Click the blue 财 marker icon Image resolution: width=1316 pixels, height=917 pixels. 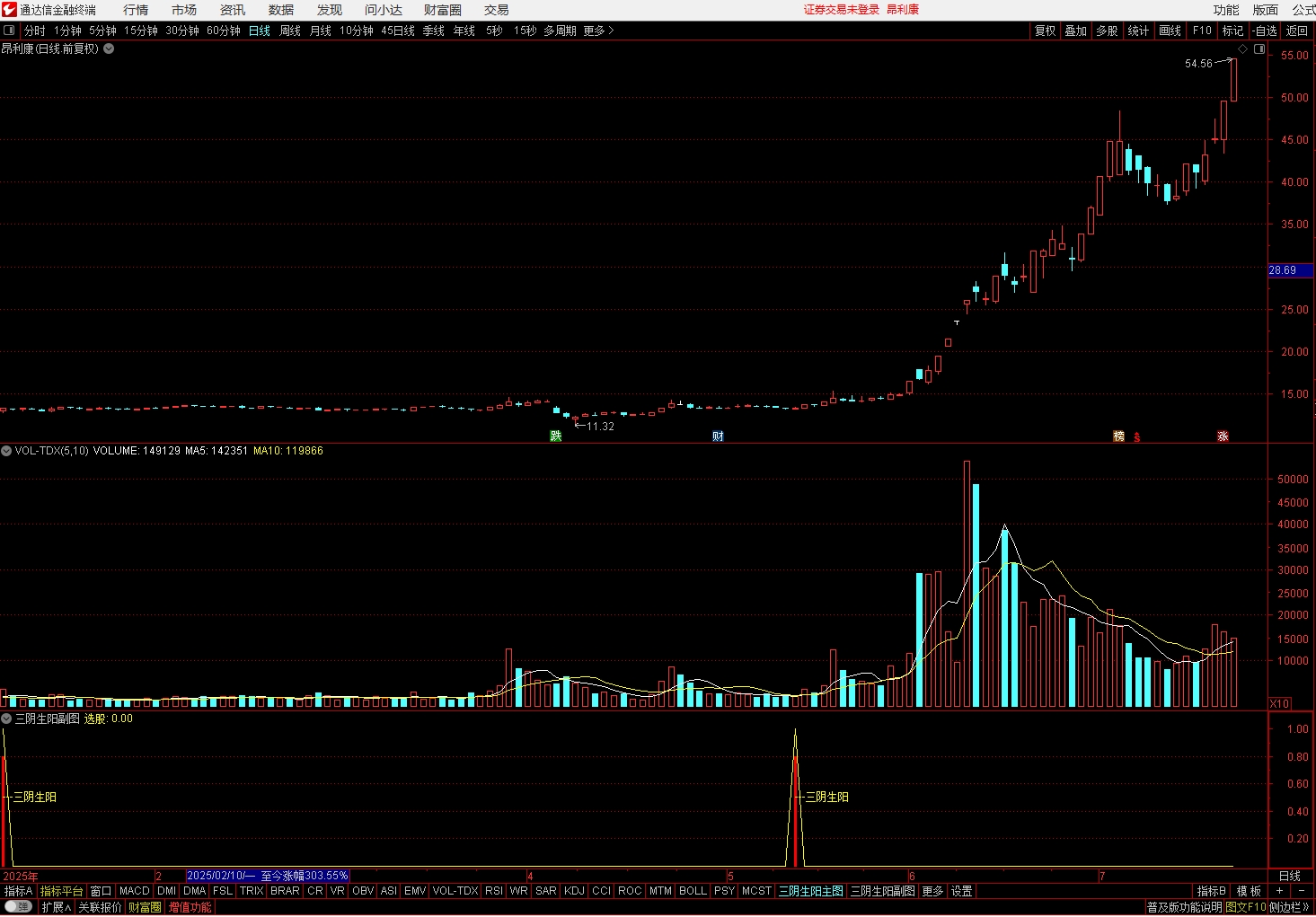click(718, 436)
